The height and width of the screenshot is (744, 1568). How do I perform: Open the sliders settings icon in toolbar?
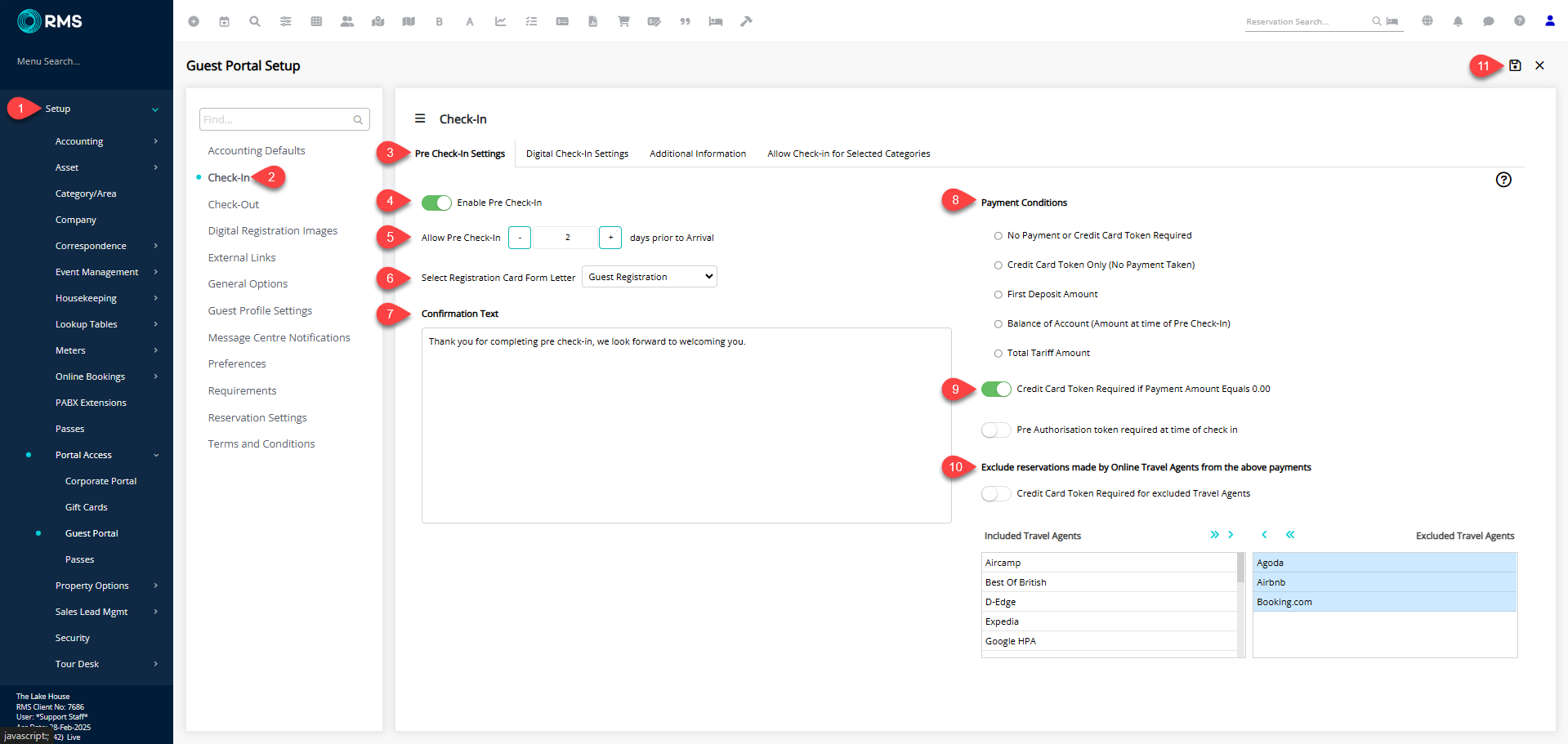click(x=286, y=21)
